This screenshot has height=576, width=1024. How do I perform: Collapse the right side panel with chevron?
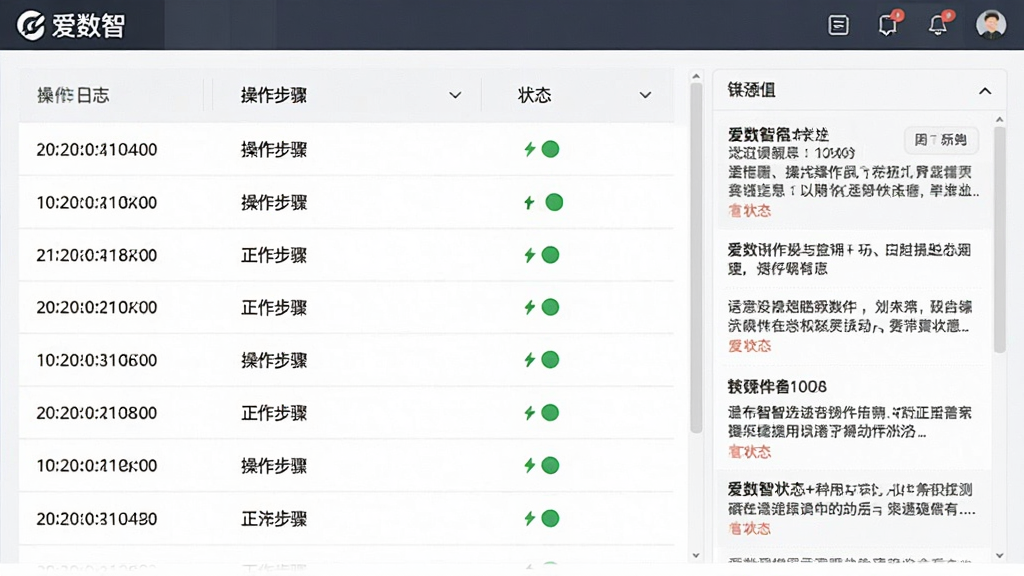(985, 91)
